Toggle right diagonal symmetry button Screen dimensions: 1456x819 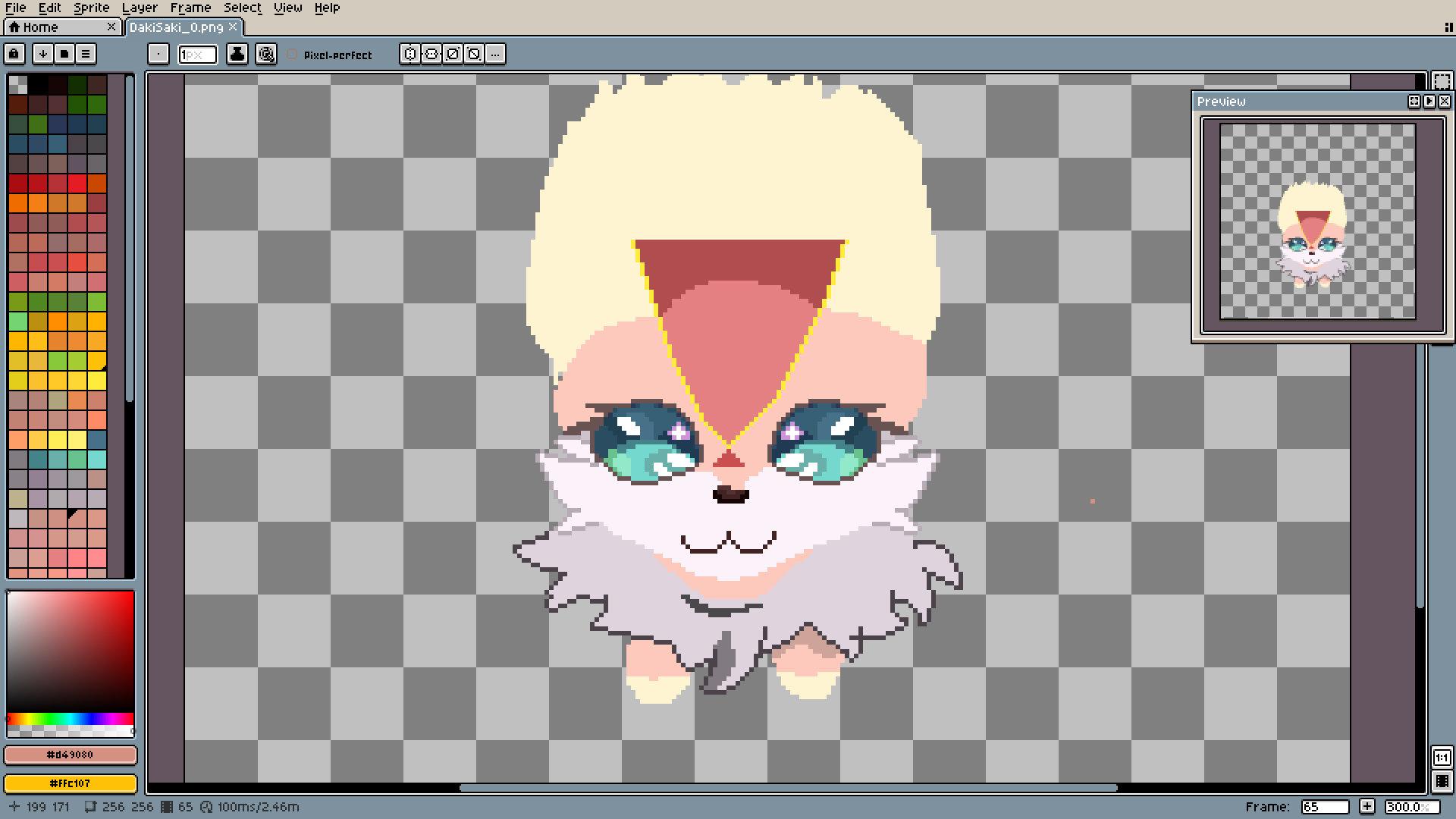click(453, 54)
